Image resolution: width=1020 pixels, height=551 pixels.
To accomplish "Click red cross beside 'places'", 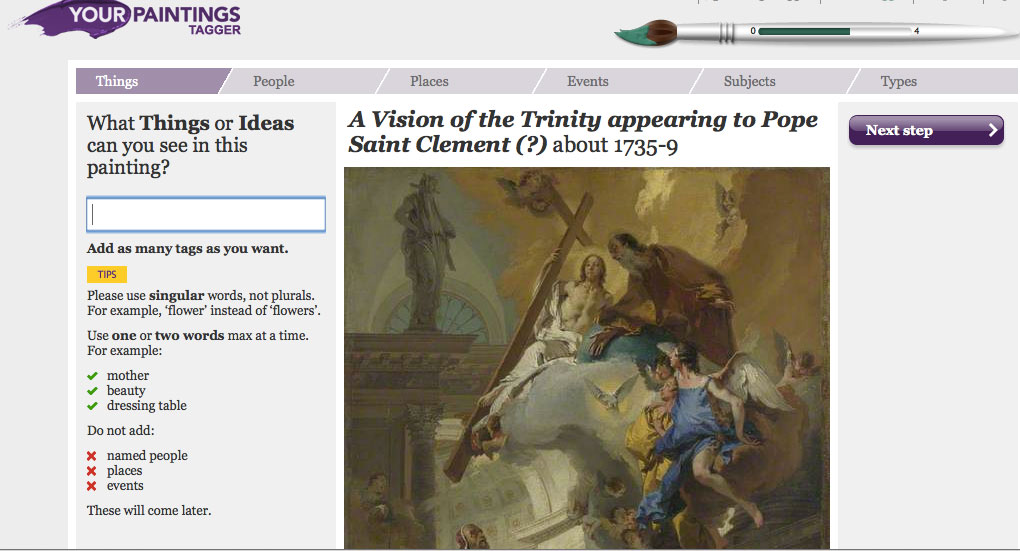I will [x=92, y=471].
